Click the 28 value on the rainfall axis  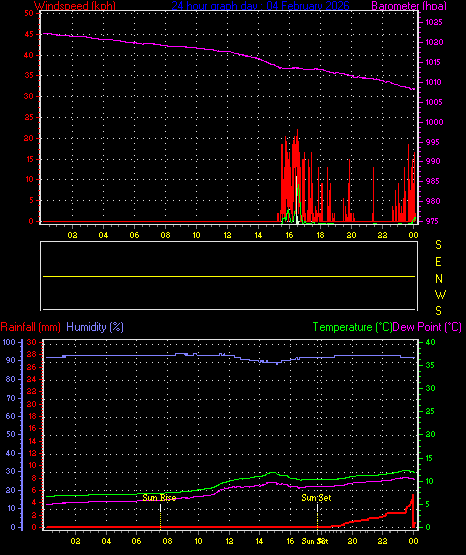pyautogui.click(x=32, y=354)
